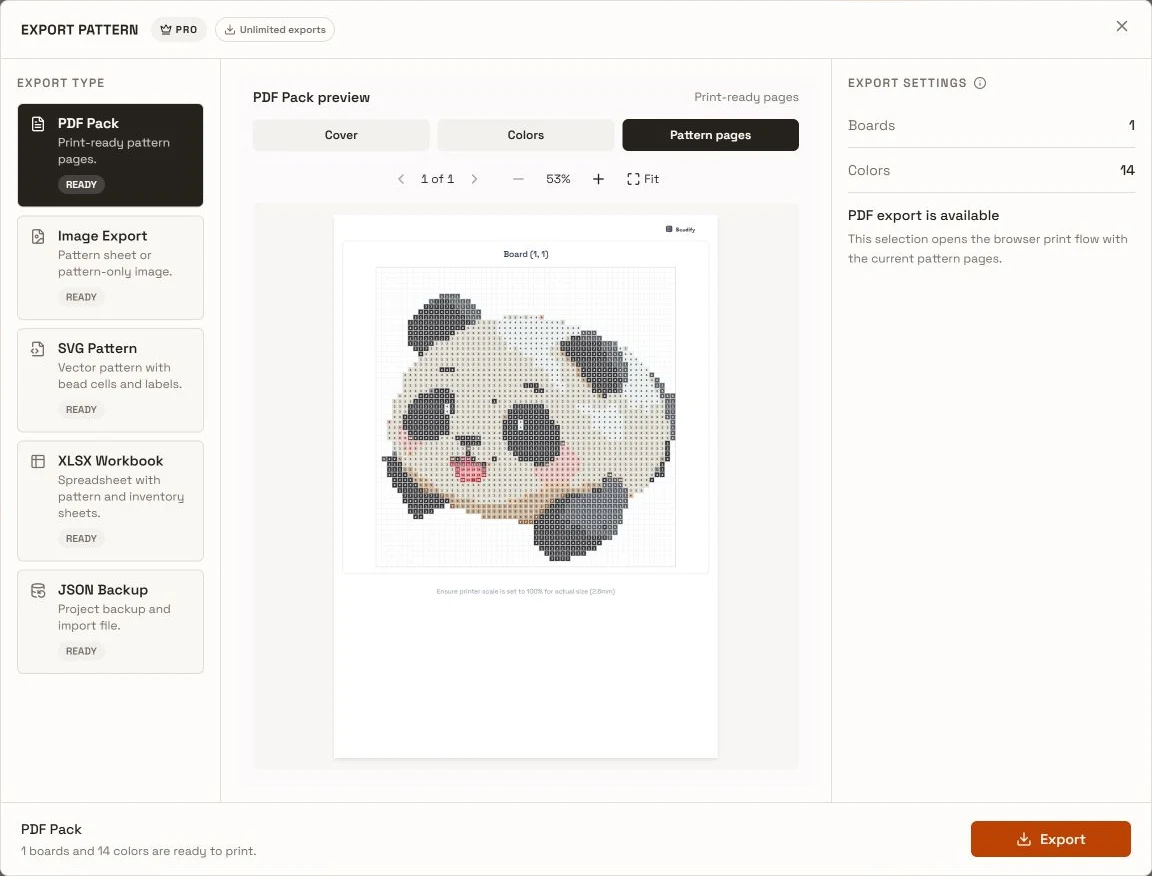The image size is (1152, 876).
Task: Click the 'Print-ready pages' label
Action: pyautogui.click(x=746, y=97)
